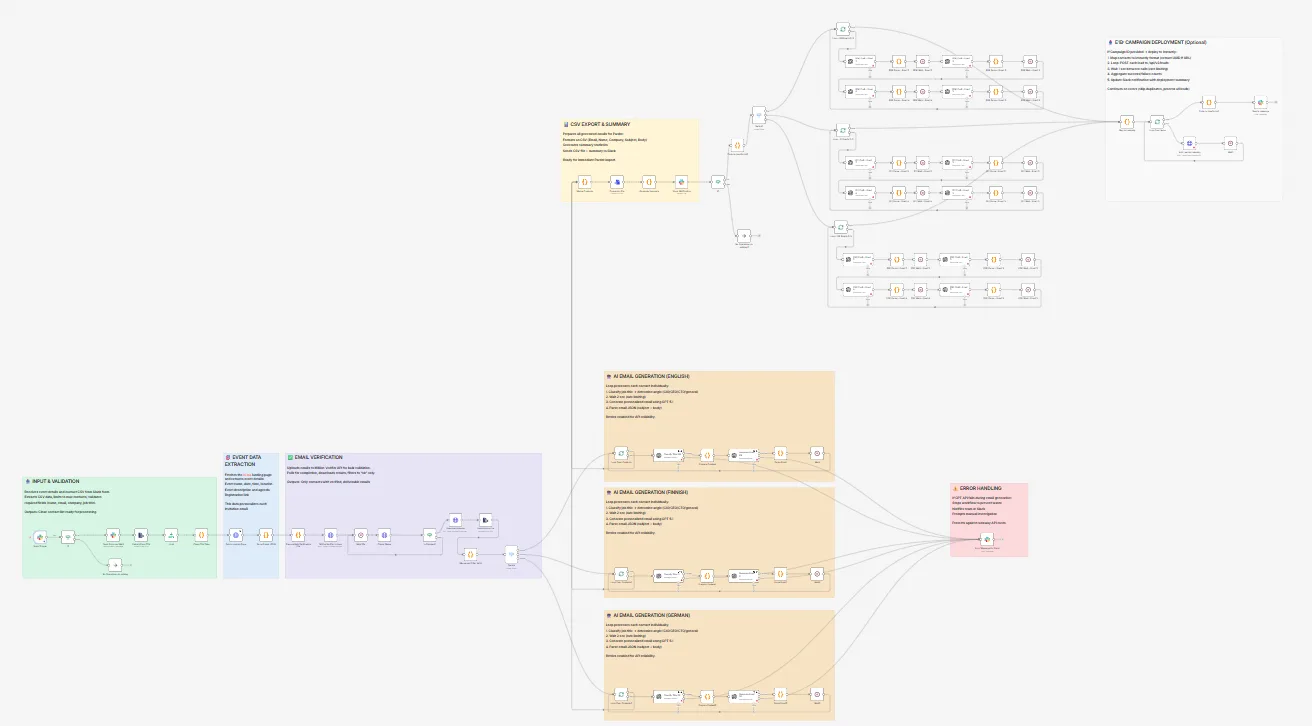This screenshot has height=726, width=1312.
Task: Select the webhook trigger node in Input & Validation
Action: (x=39, y=535)
